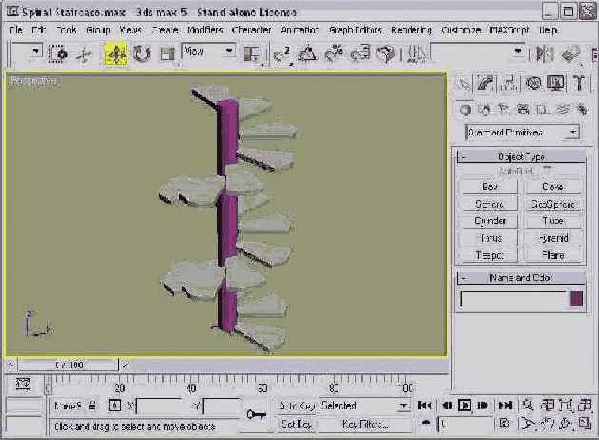Toggle Angle Snap
599x440 pixels.
point(307,54)
